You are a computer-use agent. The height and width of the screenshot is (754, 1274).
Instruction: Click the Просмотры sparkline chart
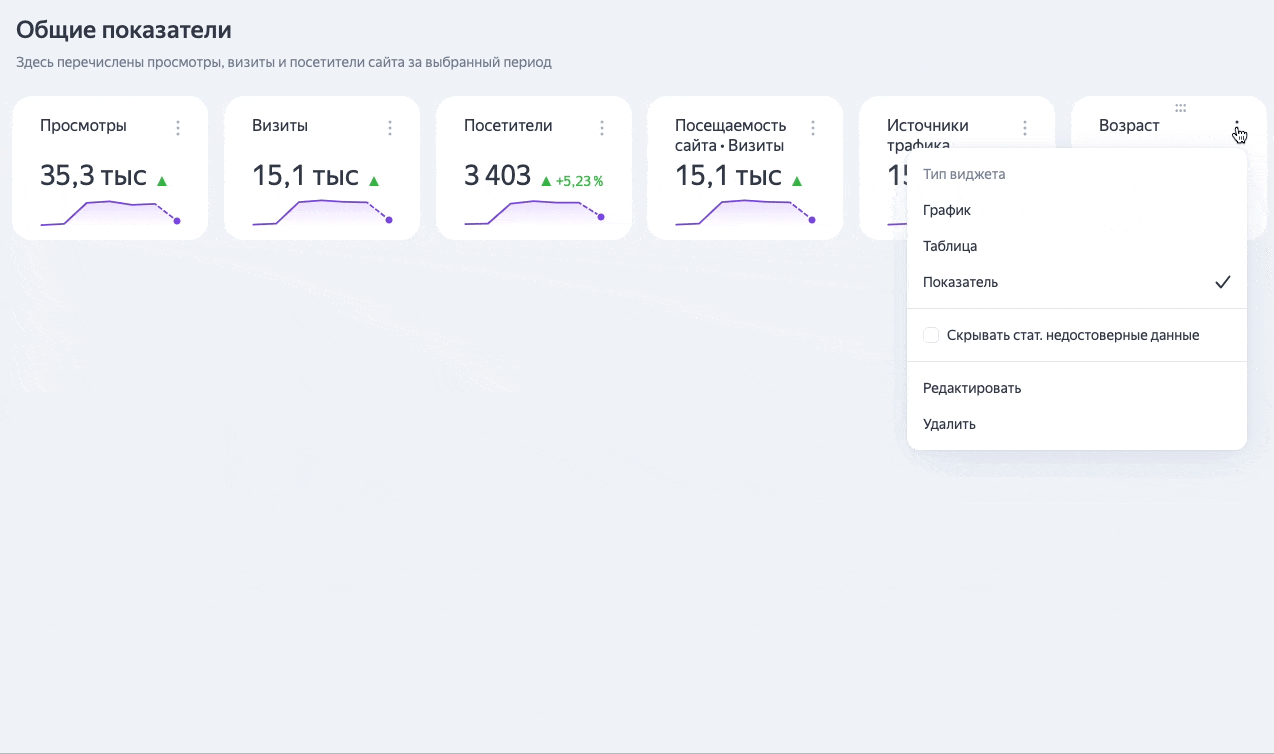(x=110, y=213)
